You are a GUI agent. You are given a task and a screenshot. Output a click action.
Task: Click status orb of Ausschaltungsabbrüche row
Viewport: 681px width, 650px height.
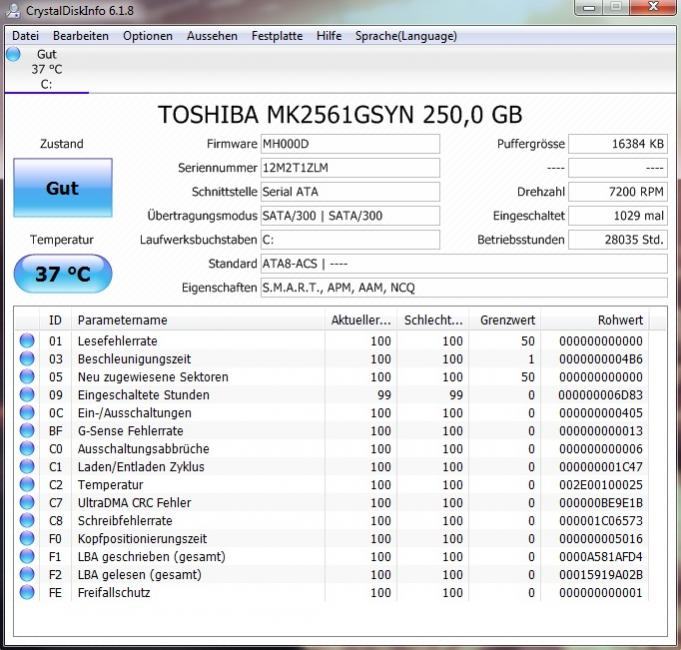coord(27,449)
